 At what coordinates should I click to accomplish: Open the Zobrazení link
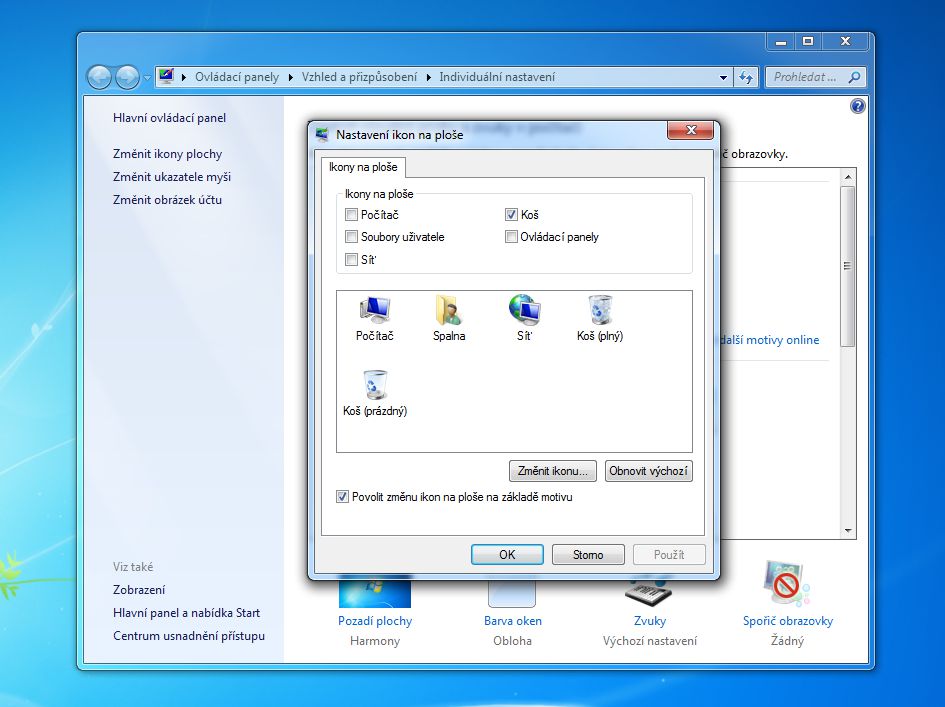coord(139,590)
